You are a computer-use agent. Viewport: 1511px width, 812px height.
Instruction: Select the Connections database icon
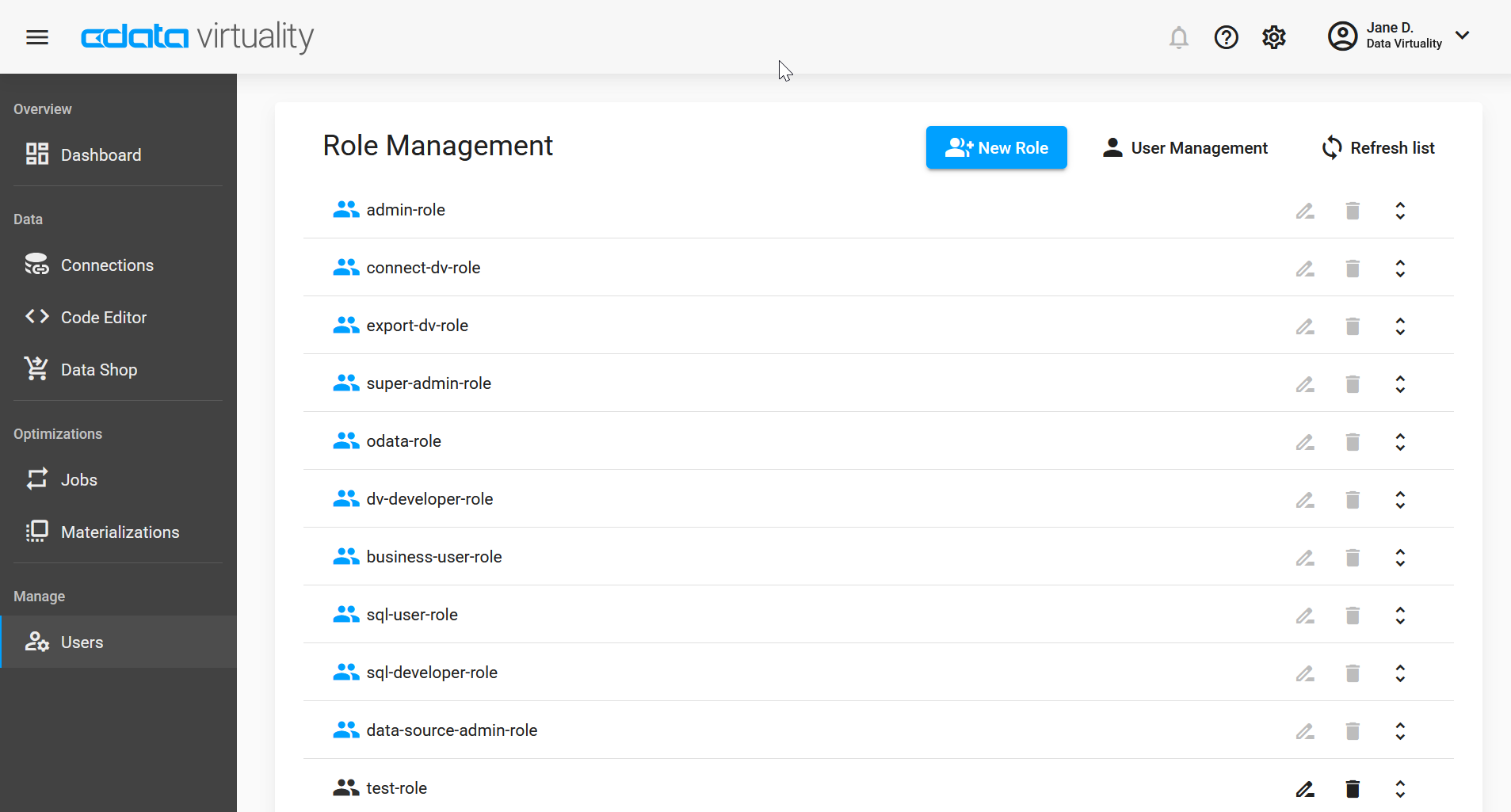click(x=36, y=265)
